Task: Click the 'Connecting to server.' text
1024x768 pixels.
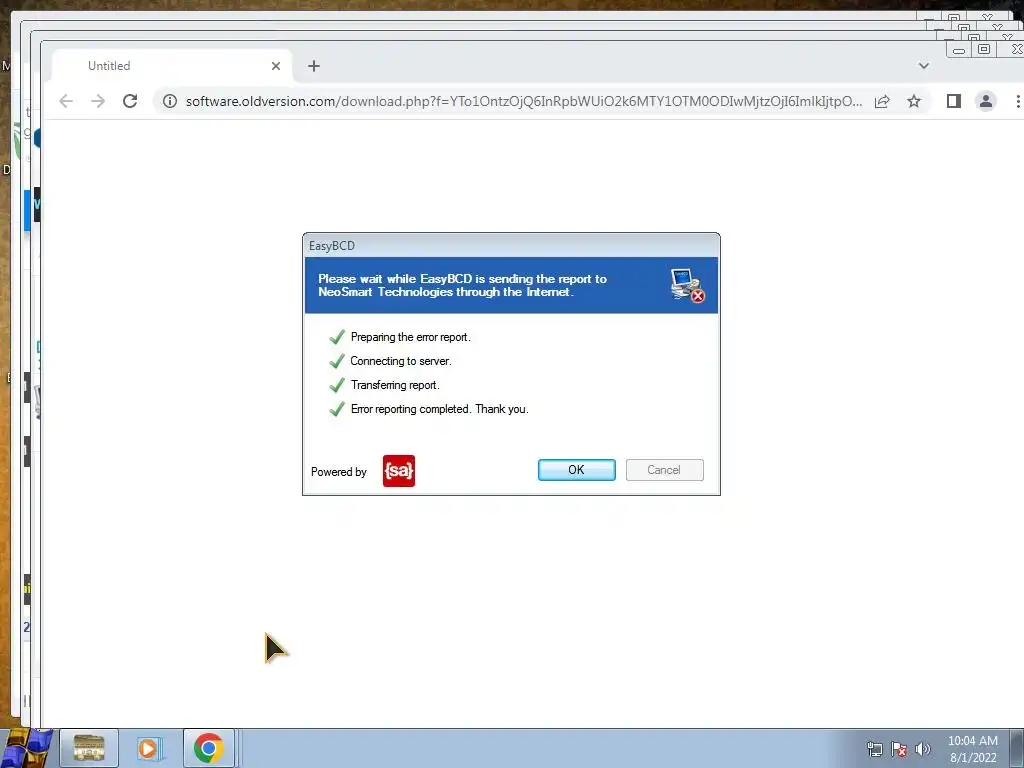Action: [x=400, y=361]
